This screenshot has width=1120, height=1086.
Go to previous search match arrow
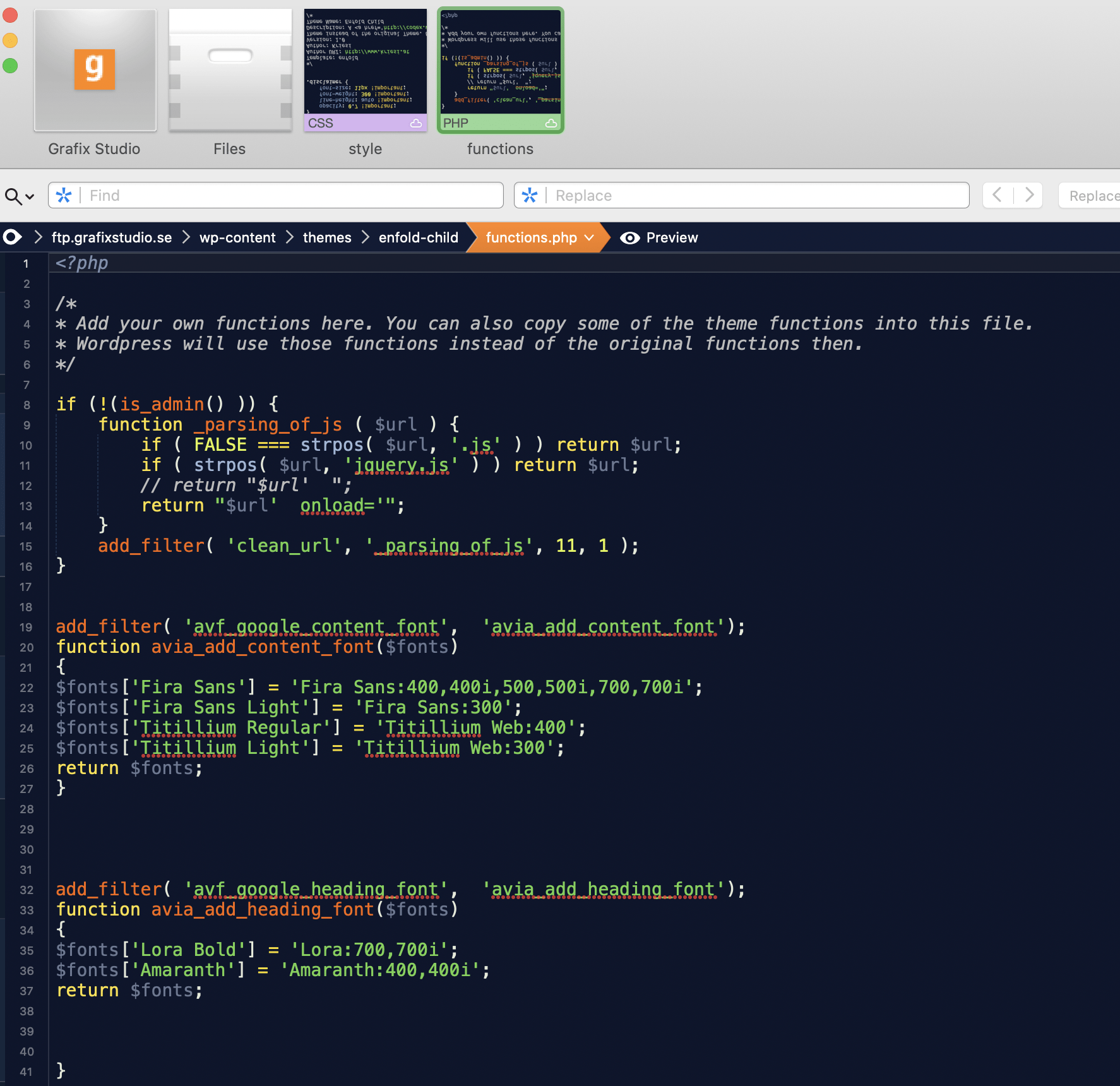[x=998, y=194]
